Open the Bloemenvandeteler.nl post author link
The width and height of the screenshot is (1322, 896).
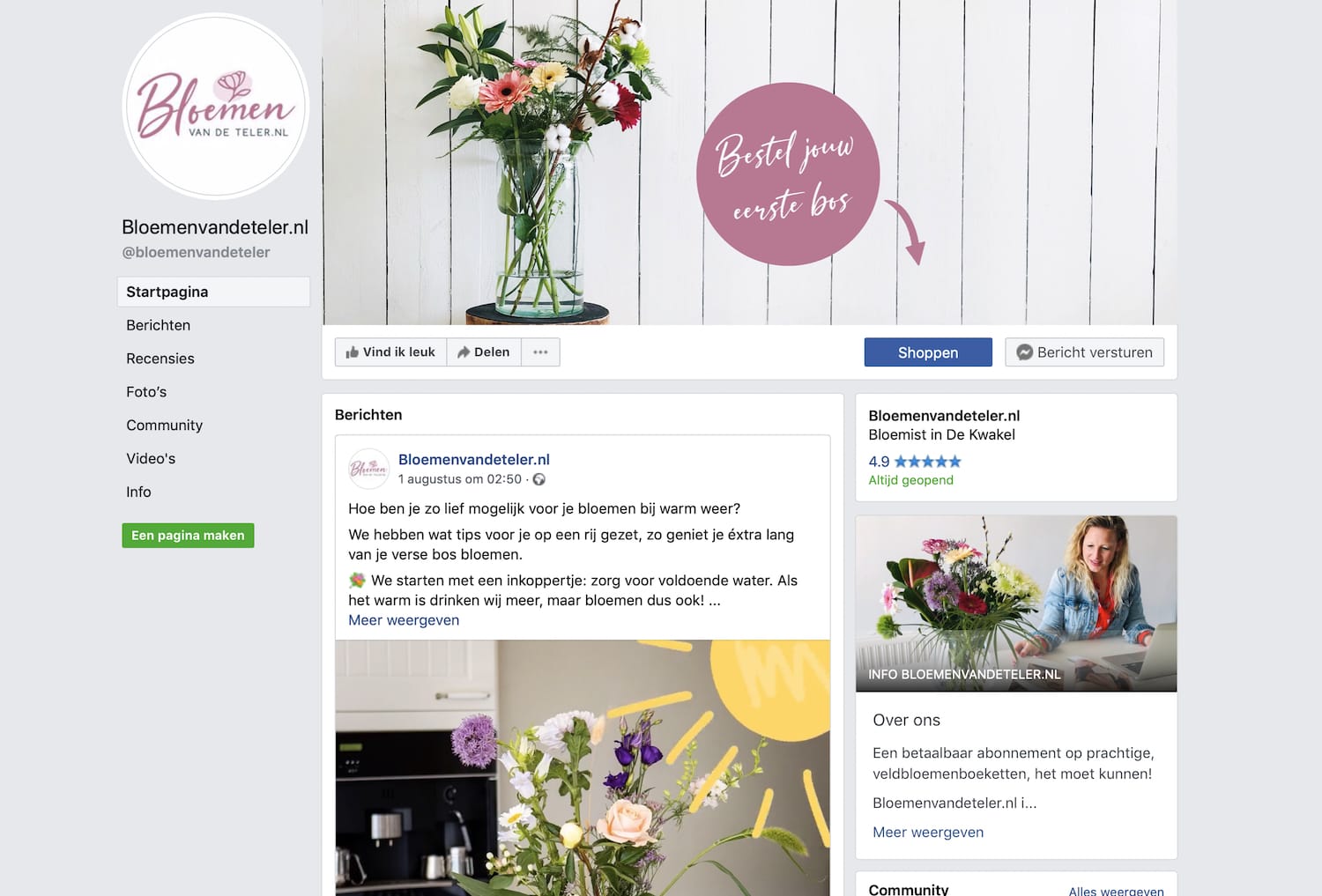(x=474, y=459)
